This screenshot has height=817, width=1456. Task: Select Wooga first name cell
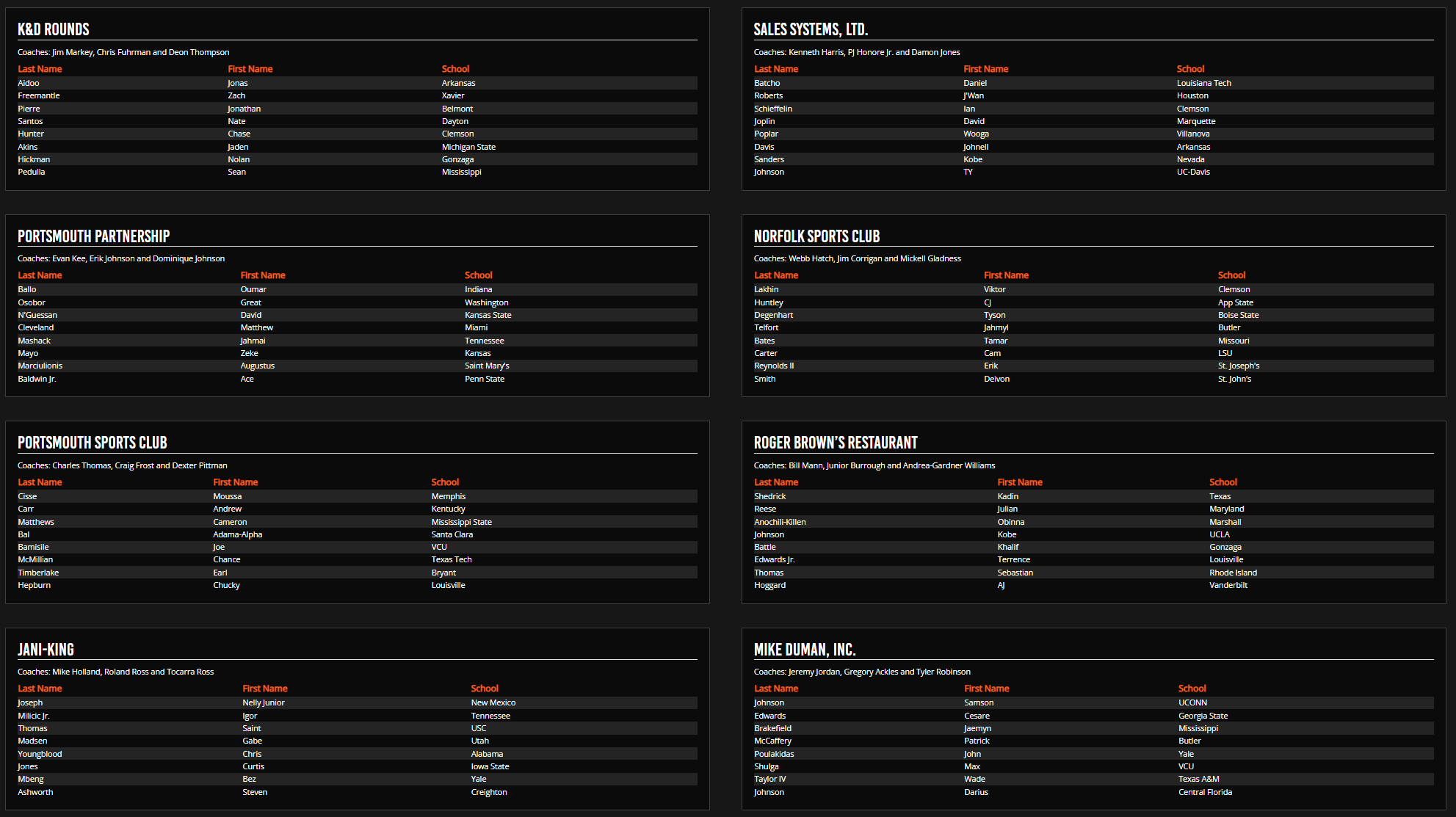(977, 134)
